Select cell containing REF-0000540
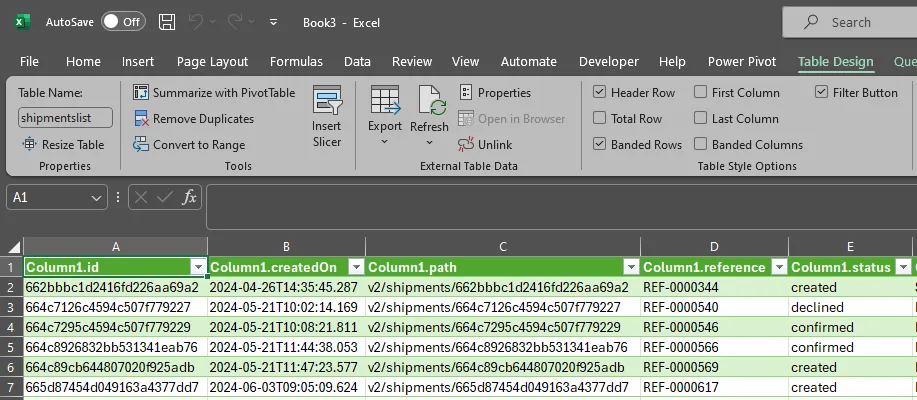This screenshot has height=400, width=917. pos(714,307)
